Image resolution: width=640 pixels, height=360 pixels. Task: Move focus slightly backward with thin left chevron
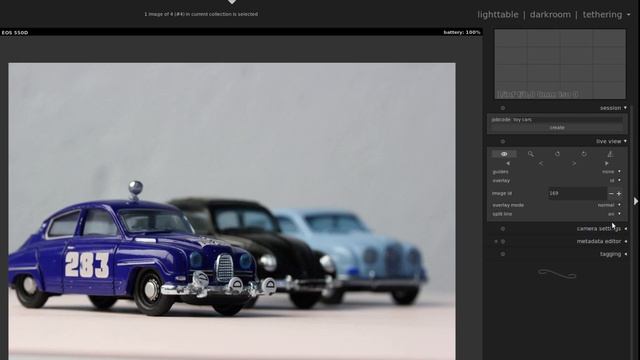click(x=541, y=163)
